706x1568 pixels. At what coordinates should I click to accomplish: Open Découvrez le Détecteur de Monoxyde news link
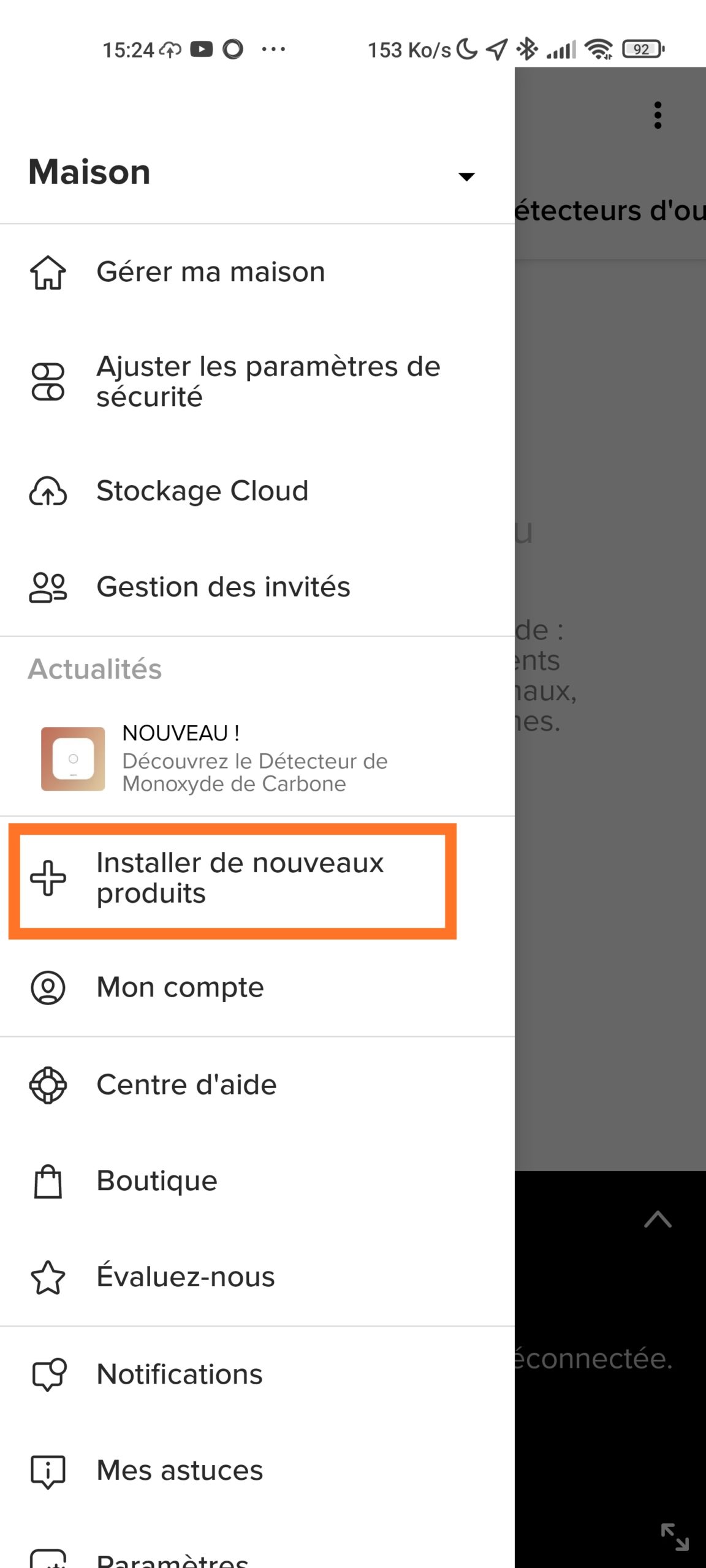[x=255, y=772]
